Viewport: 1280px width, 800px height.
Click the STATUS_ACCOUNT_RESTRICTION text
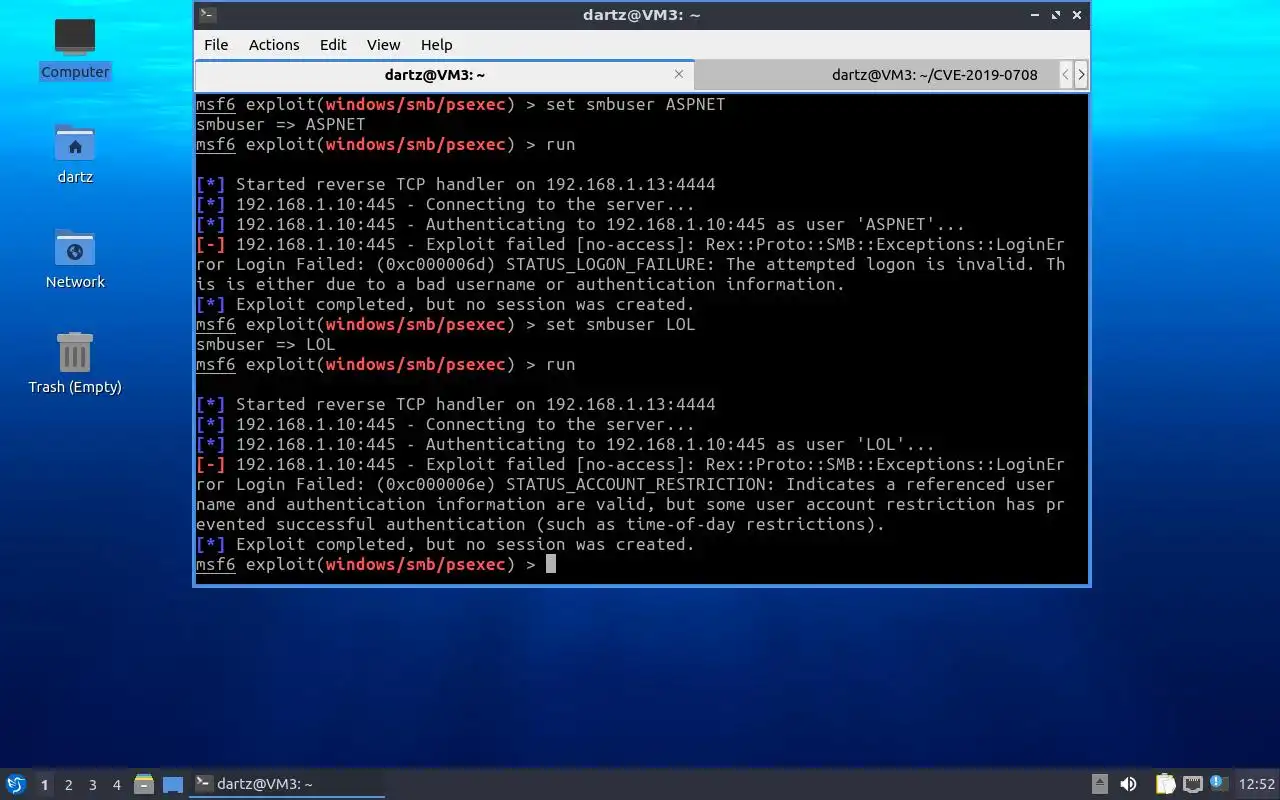click(x=641, y=484)
